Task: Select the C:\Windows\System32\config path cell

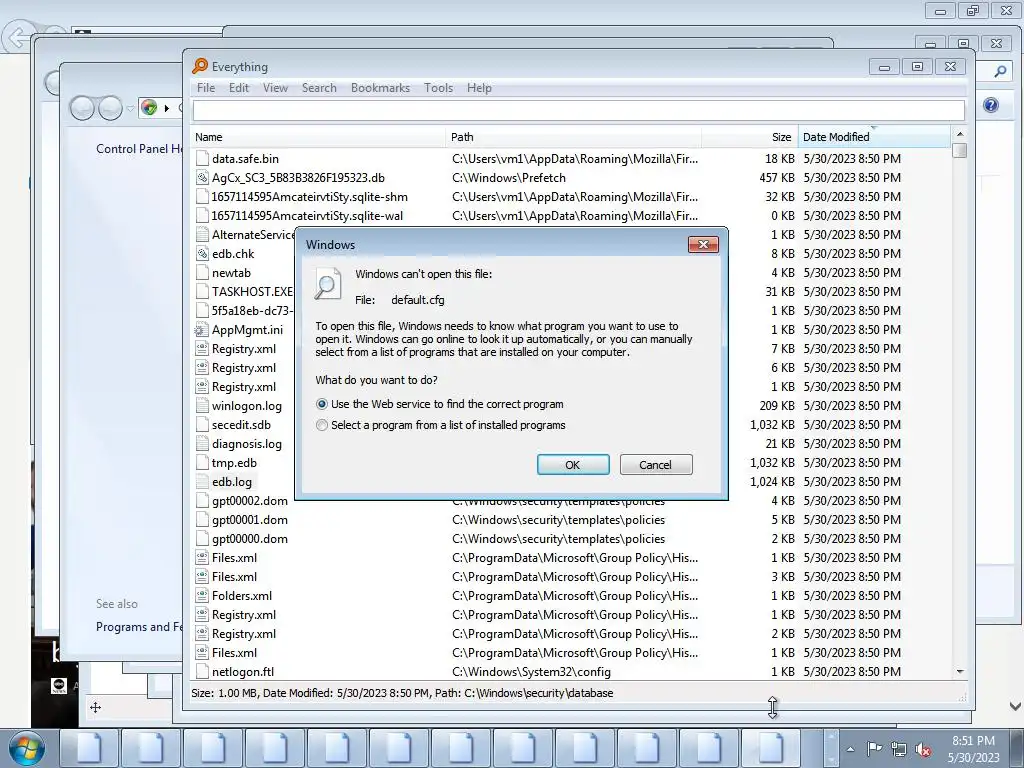Action: point(531,671)
